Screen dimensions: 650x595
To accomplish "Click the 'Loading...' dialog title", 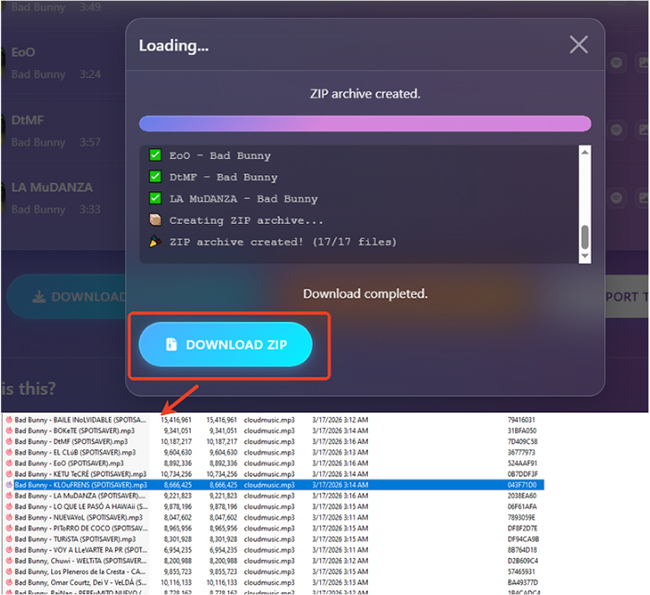I will (174, 46).
